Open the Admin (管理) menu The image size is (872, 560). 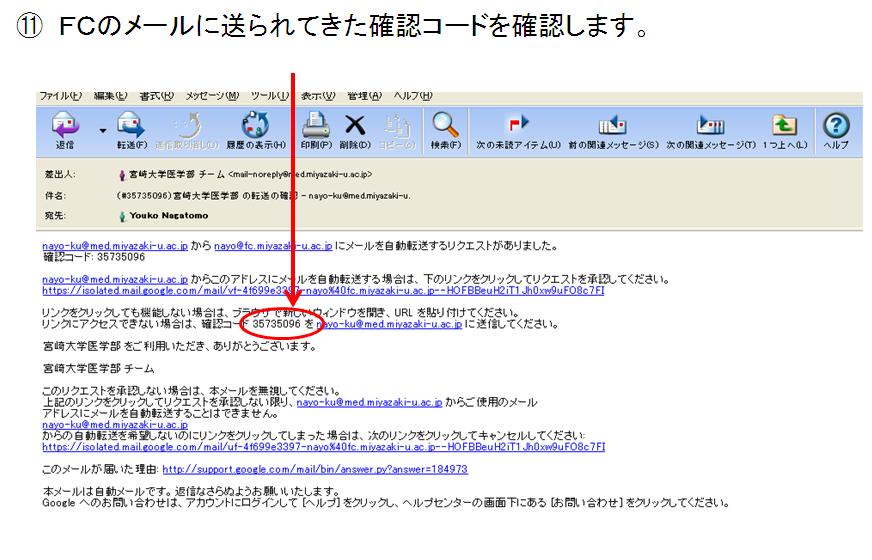click(363, 96)
